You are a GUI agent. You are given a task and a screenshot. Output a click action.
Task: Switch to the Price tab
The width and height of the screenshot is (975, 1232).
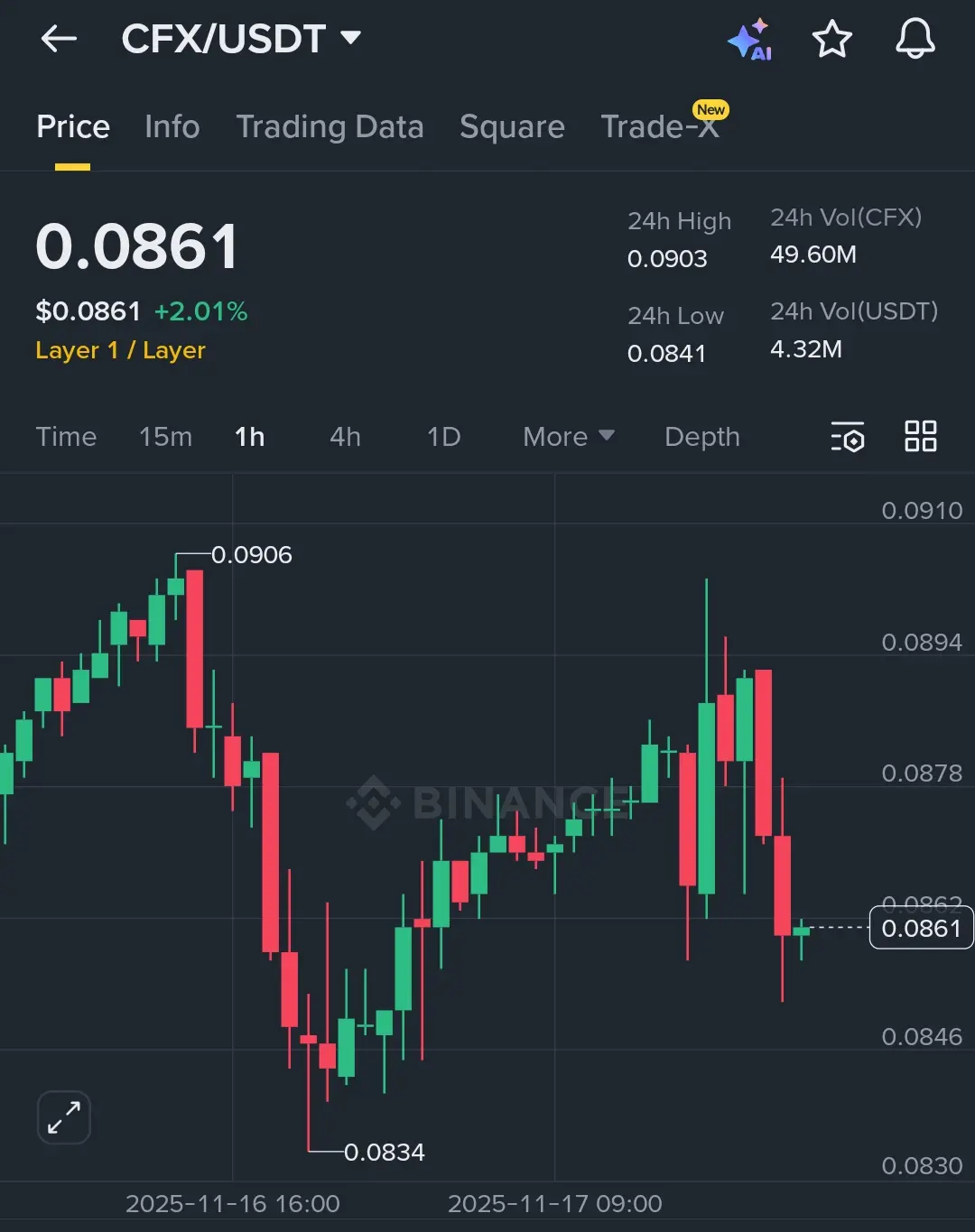click(x=73, y=127)
